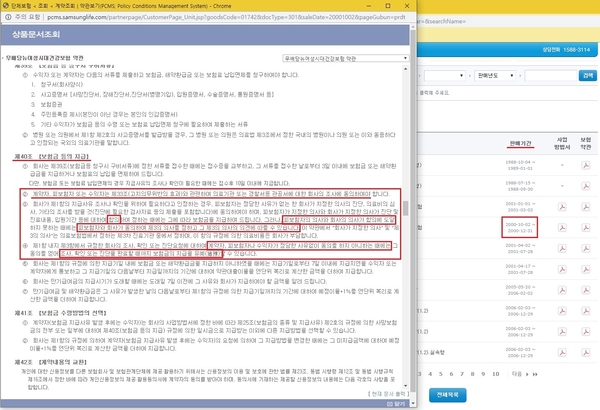Go to page 7 in pagination
Viewport: 600px width, 410px height.
coord(462,374)
